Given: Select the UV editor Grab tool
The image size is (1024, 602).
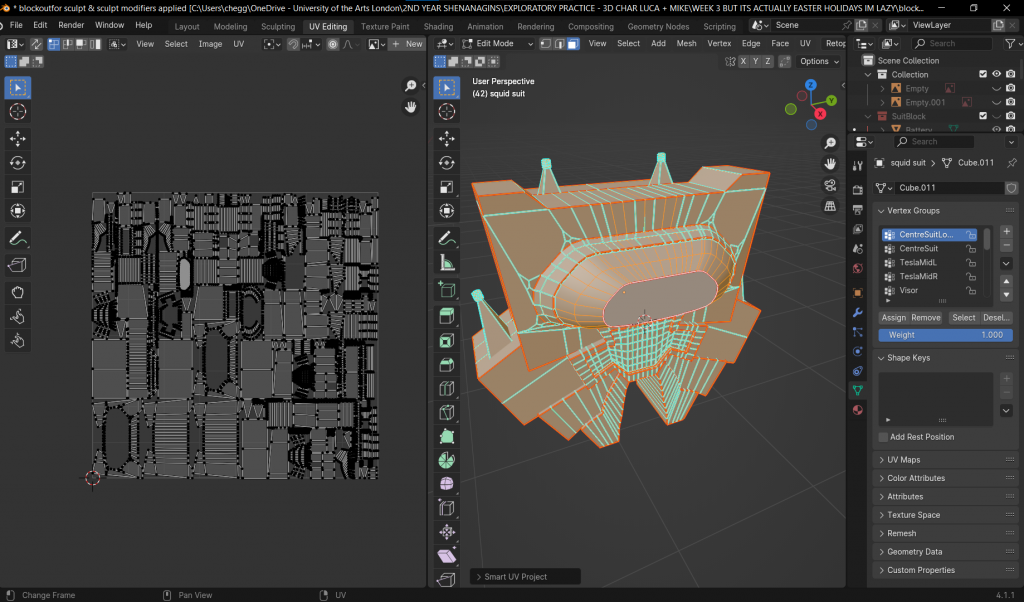Looking at the screenshot, I should 18,292.
